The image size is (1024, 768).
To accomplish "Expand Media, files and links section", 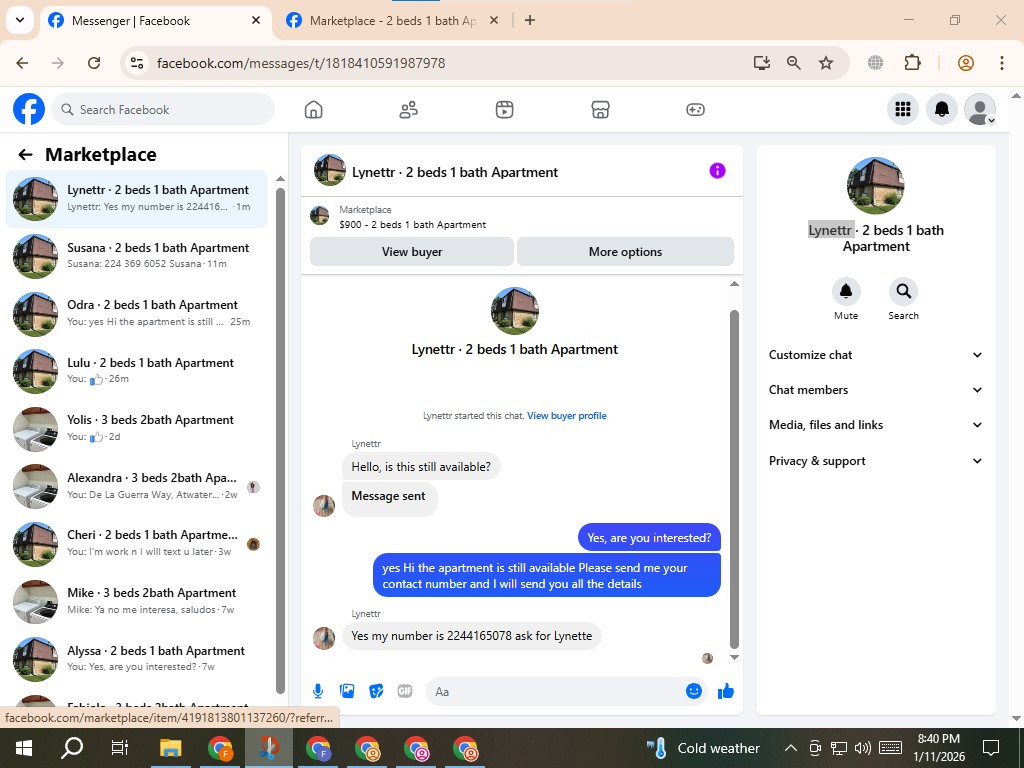I will 875,425.
